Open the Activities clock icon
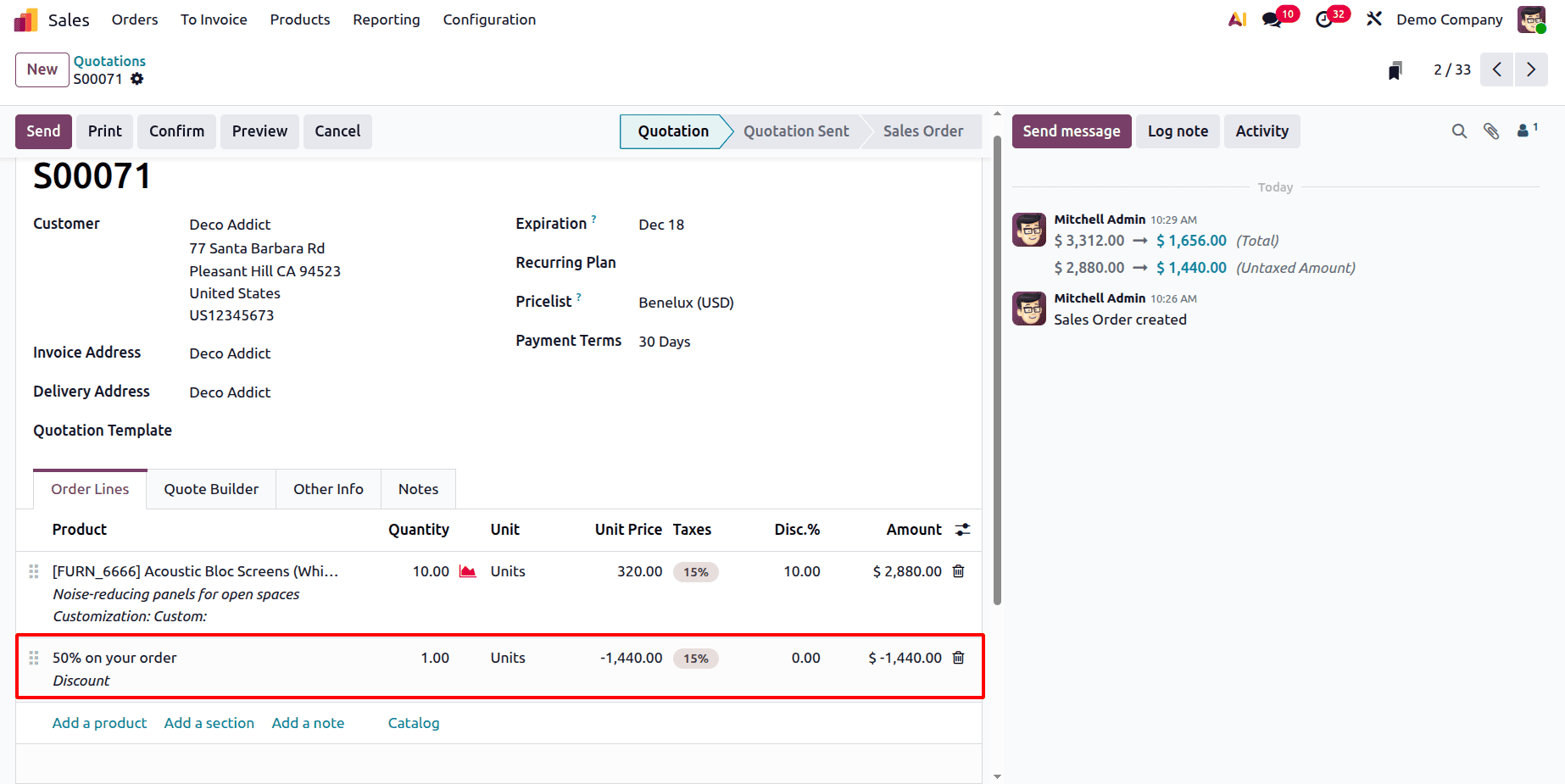Viewport: 1565px width, 784px height. point(1324,19)
